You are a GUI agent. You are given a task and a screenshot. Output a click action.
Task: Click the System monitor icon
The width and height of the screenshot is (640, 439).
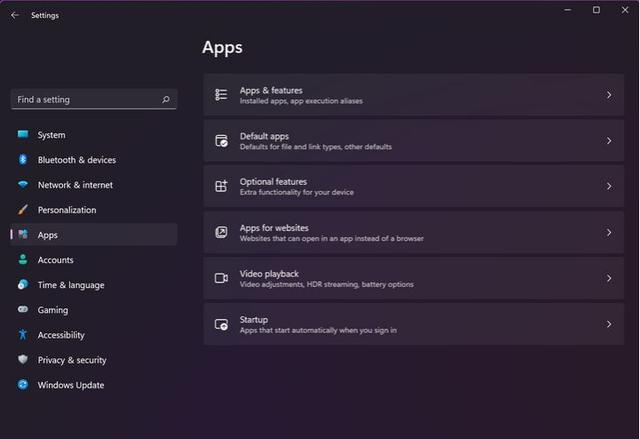[x=23, y=134]
